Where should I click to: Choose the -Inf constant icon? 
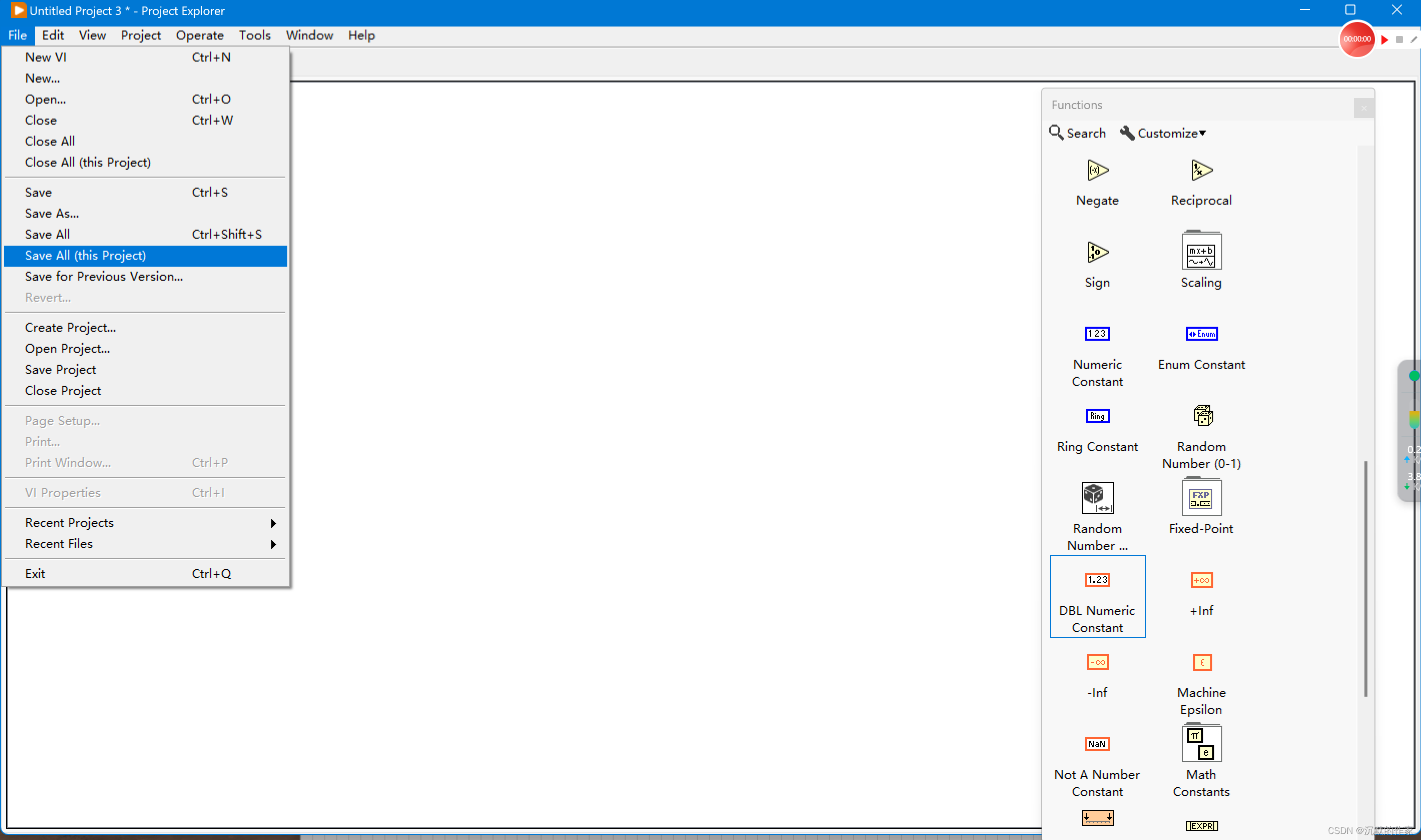[1097, 662]
